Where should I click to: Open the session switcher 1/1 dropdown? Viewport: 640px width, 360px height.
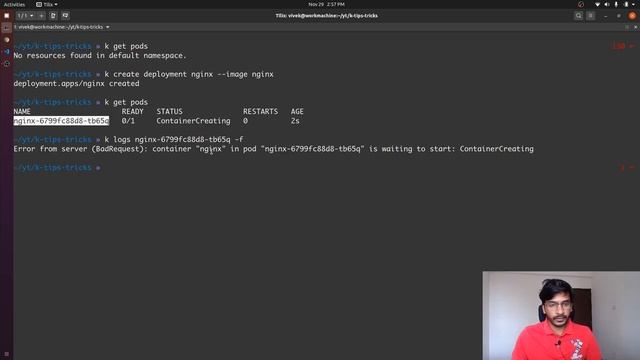(25, 16)
